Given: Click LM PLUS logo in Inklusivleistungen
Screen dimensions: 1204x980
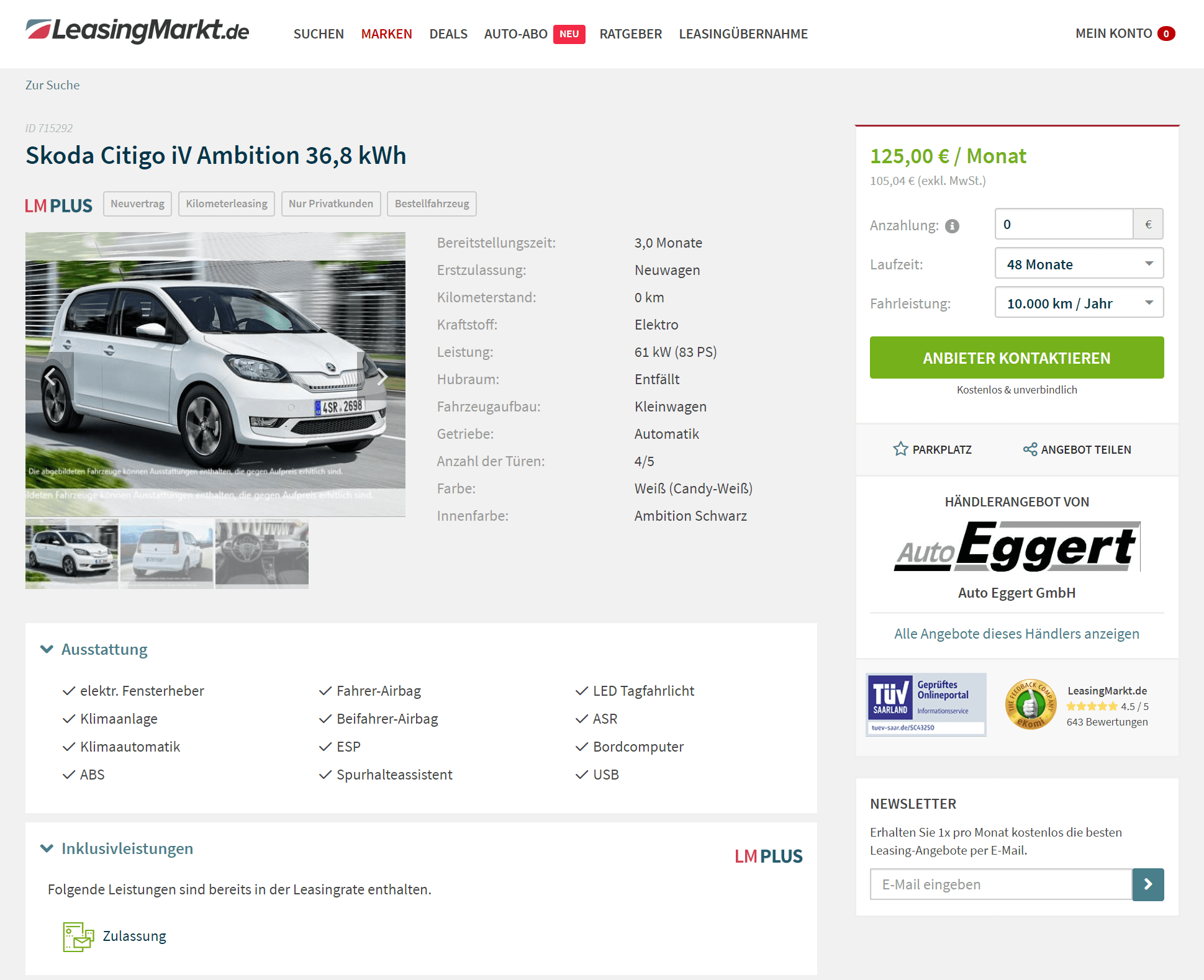Looking at the screenshot, I should pyautogui.click(x=768, y=856).
